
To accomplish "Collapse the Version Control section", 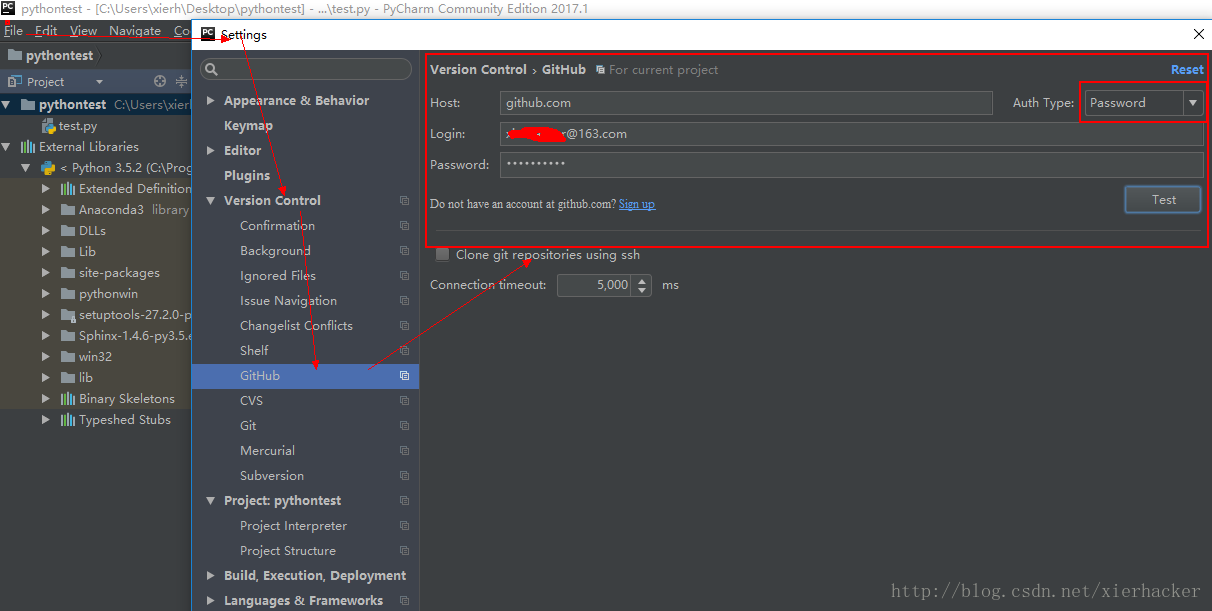I will (210, 201).
